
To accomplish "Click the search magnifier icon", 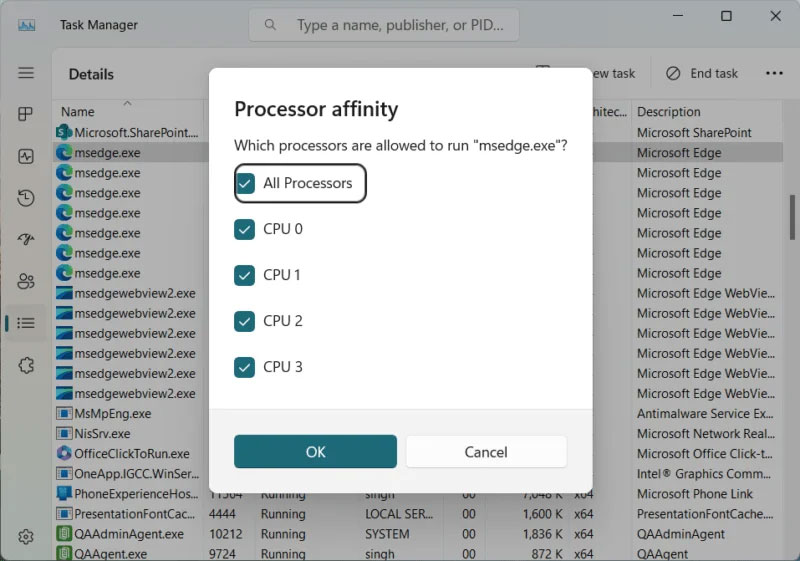I will [x=270, y=24].
